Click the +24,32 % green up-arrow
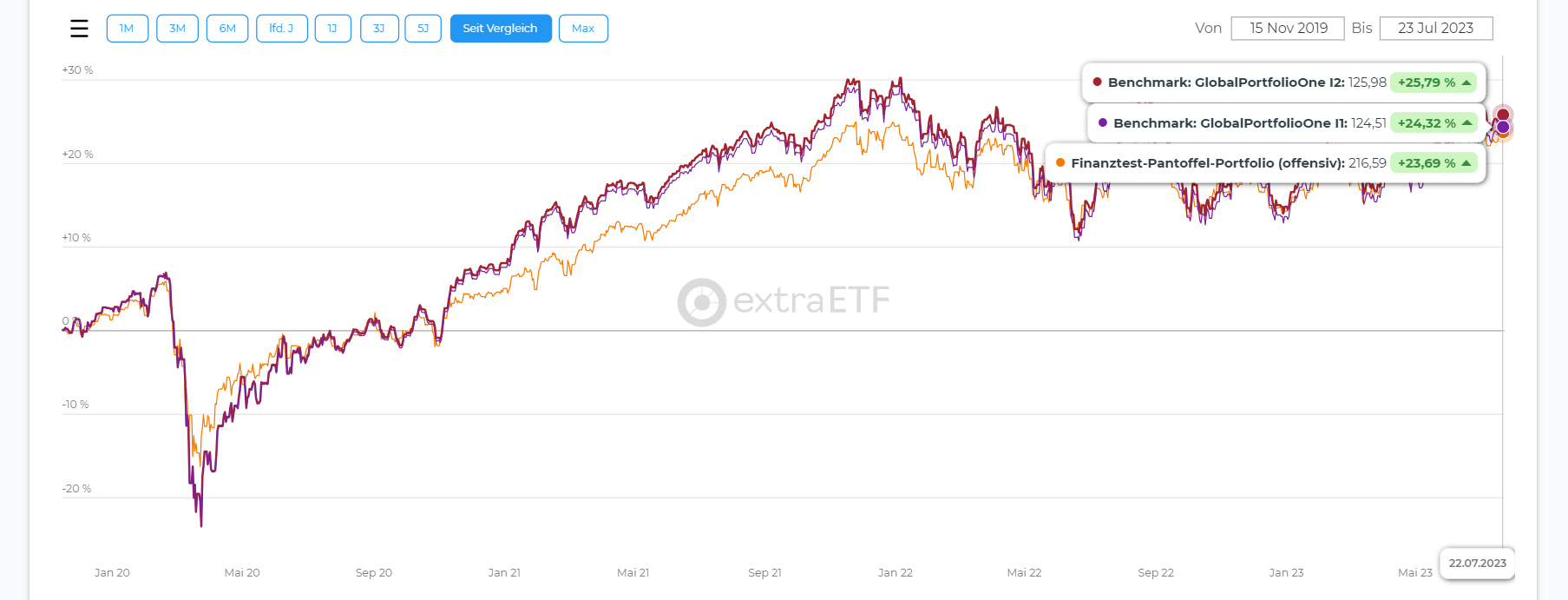This screenshot has height=600, width=1568. (1466, 123)
